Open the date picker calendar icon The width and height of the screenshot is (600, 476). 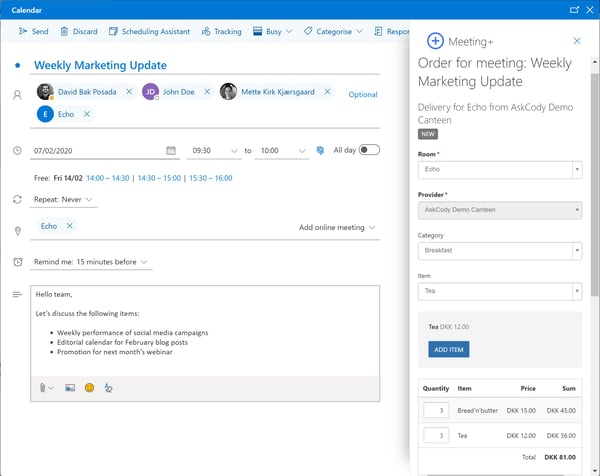tap(171, 150)
